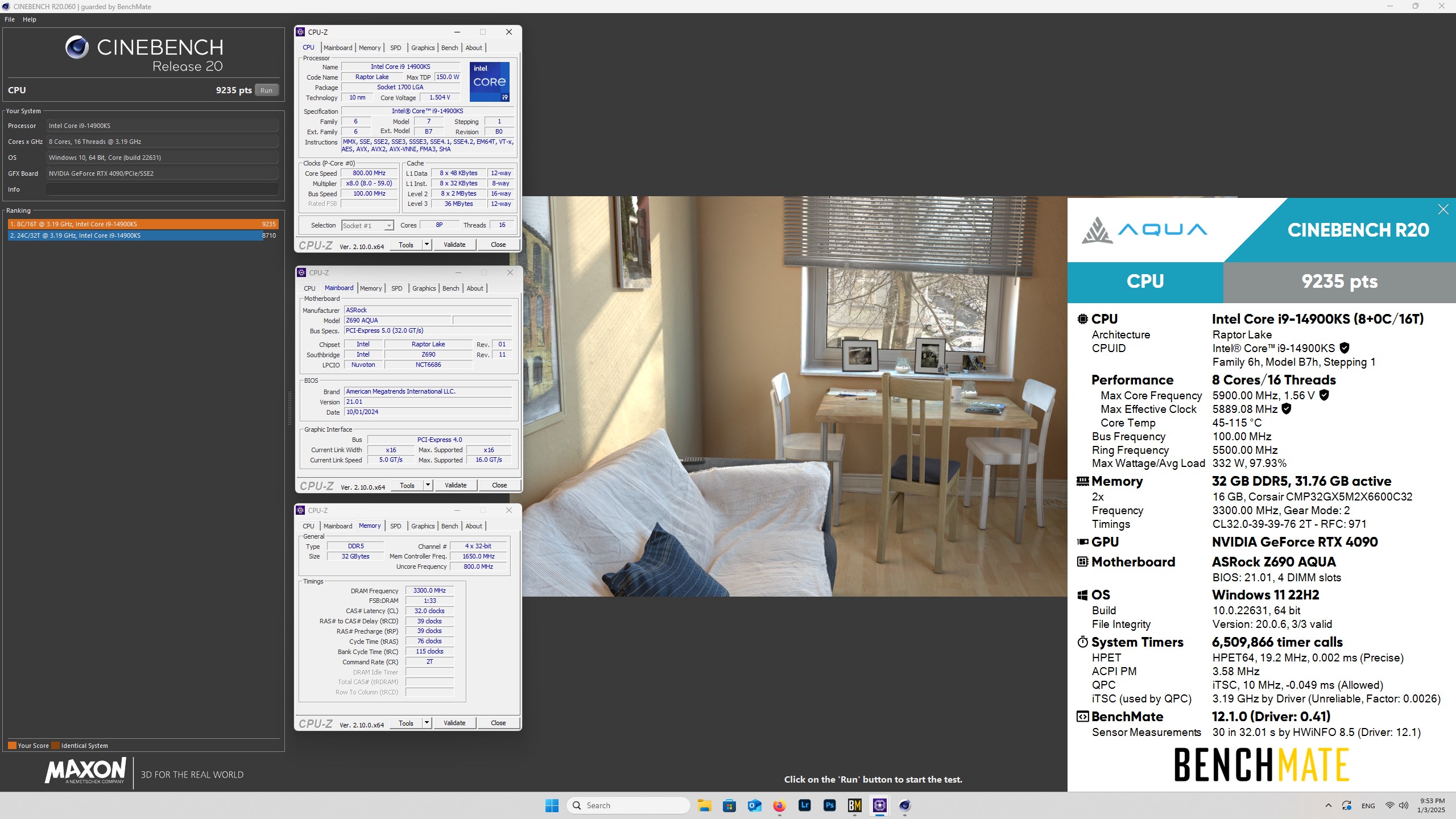Open Tools dropdown arrow in CPU tab window
The height and width of the screenshot is (819, 1456).
427,245
